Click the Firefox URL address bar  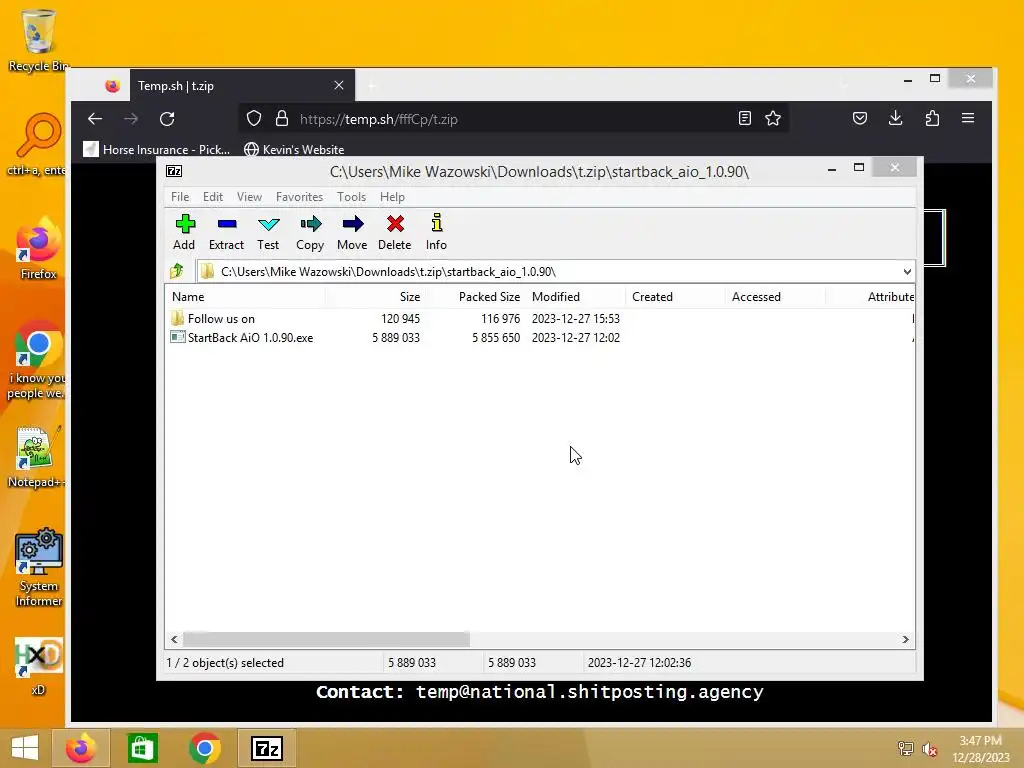(x=513, y=119)
